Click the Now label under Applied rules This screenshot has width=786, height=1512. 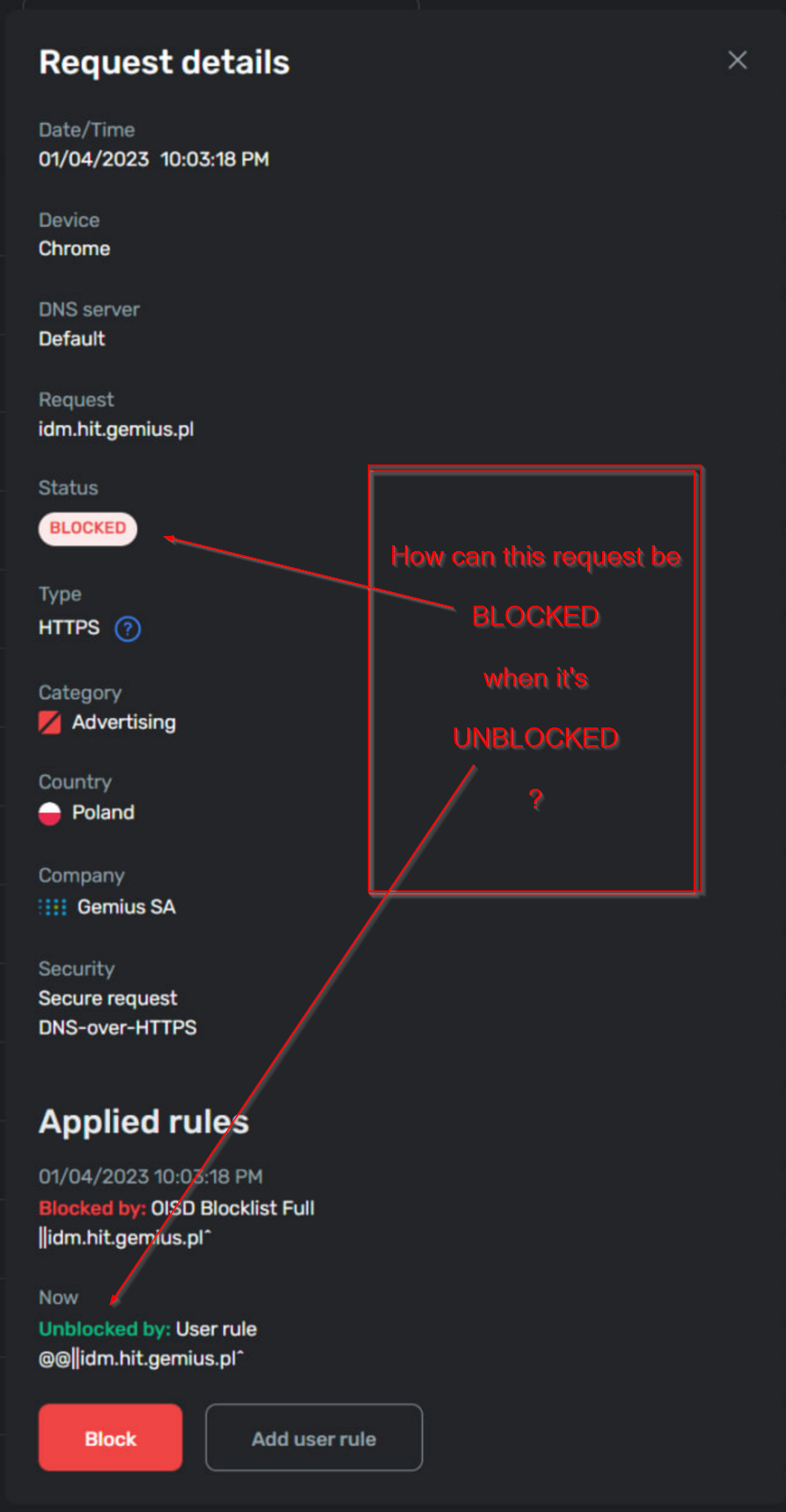point(58,1297)
